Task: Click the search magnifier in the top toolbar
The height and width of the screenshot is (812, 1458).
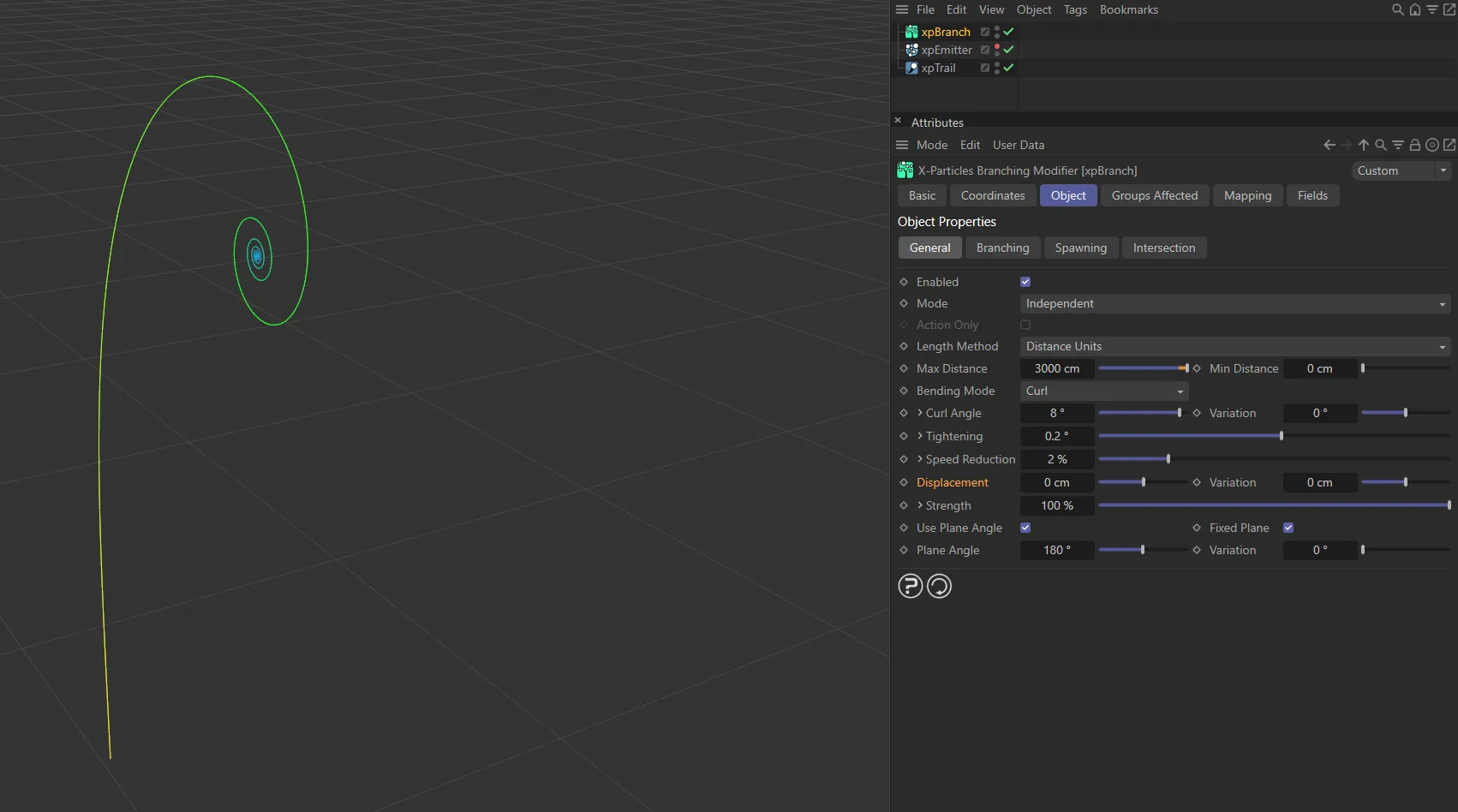Action: 1397,9
